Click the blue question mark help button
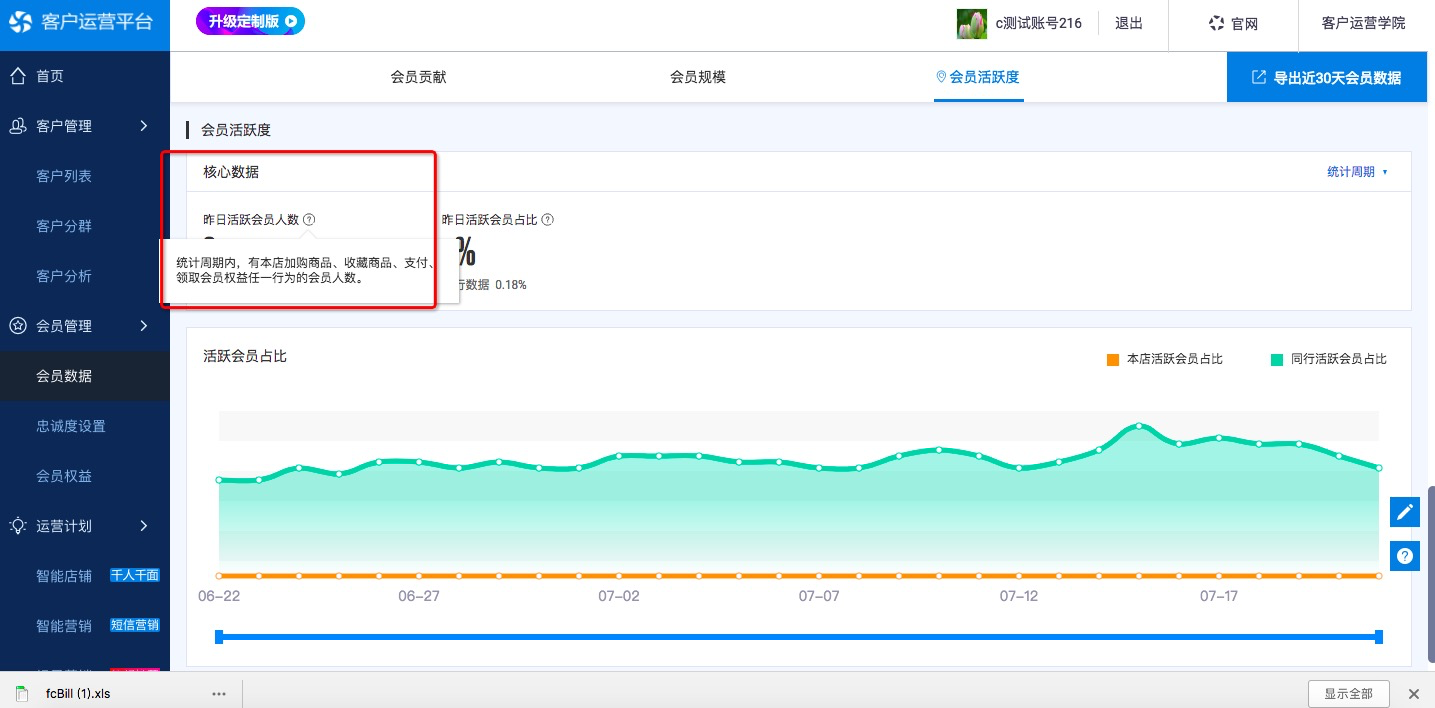 [1405, 555]
